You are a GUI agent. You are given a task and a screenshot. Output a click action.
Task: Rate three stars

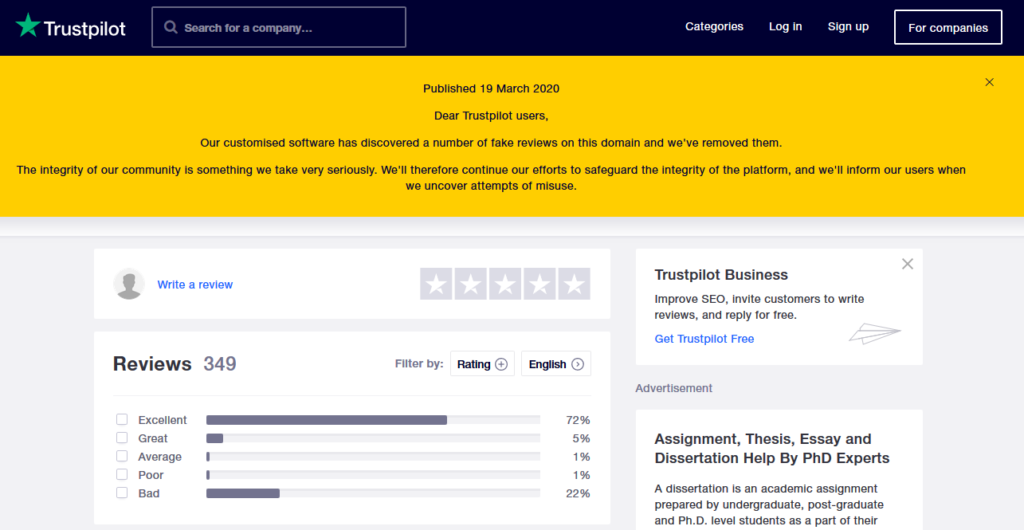(x=505, y=284)
